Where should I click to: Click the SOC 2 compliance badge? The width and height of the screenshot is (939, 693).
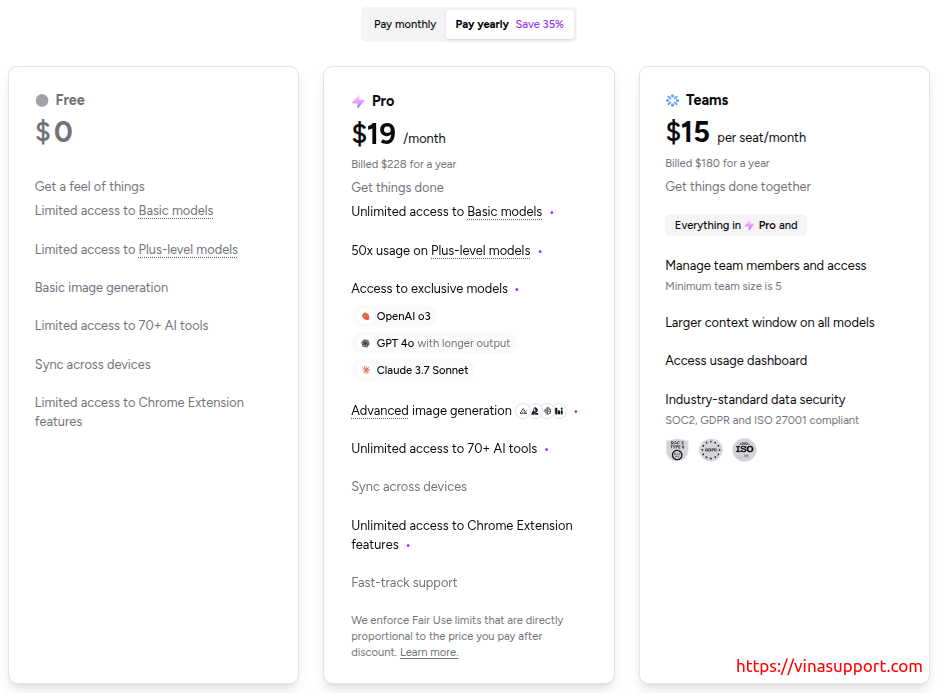click(677, 450)
